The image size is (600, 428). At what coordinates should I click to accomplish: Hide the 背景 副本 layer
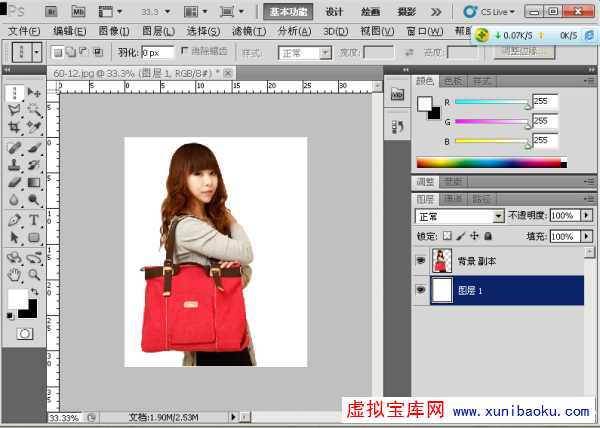pyautogui.click(x=420, y=262)
